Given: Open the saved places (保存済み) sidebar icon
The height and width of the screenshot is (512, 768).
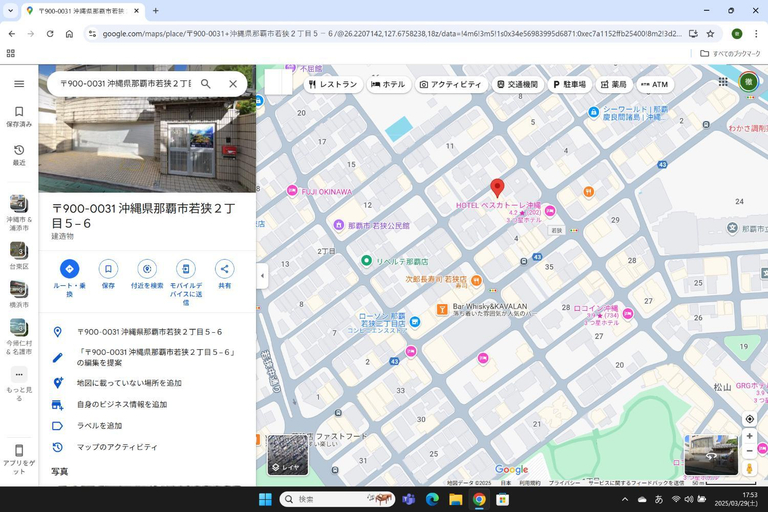Looking at the screenshot, I should coord(19,117).
